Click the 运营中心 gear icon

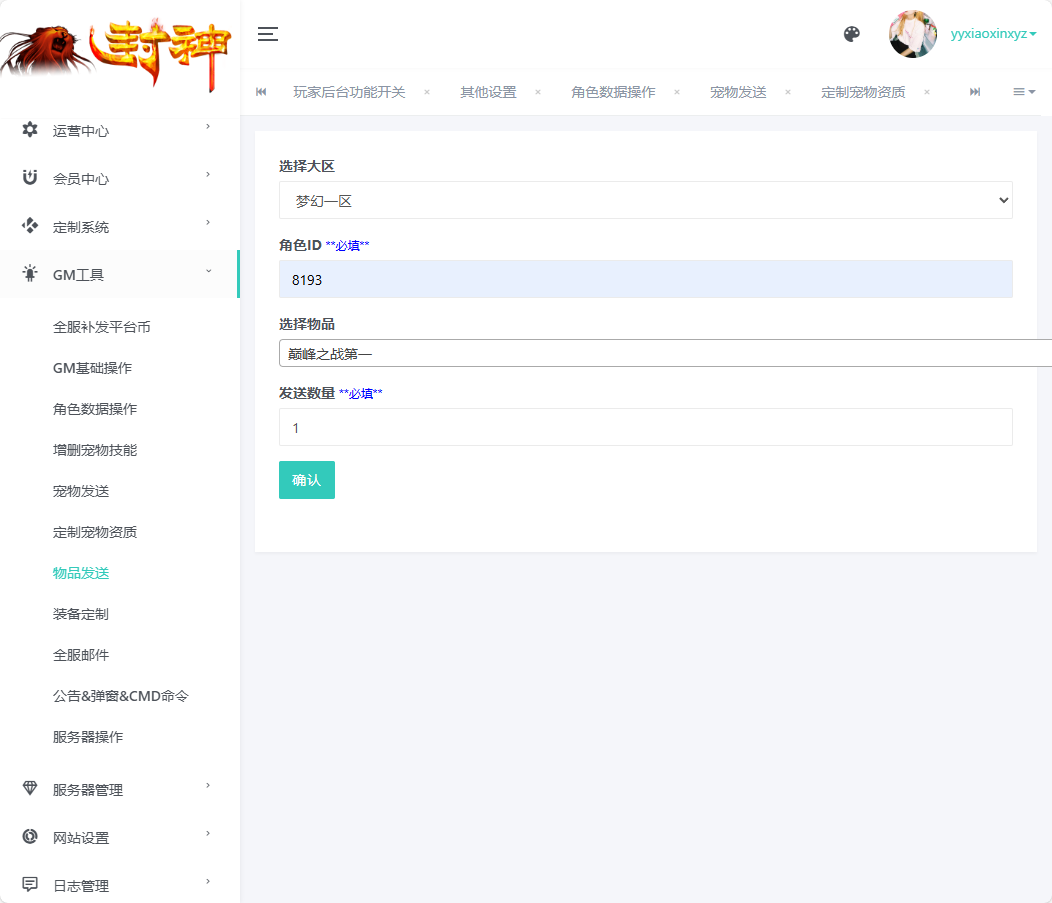(x=29, y=129)
